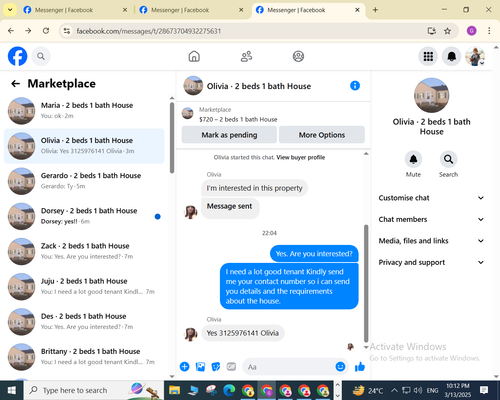The width and height of the screenshot is (500, 400).
Task: Open Windows notification center icon
Action: tap(484, 390)
